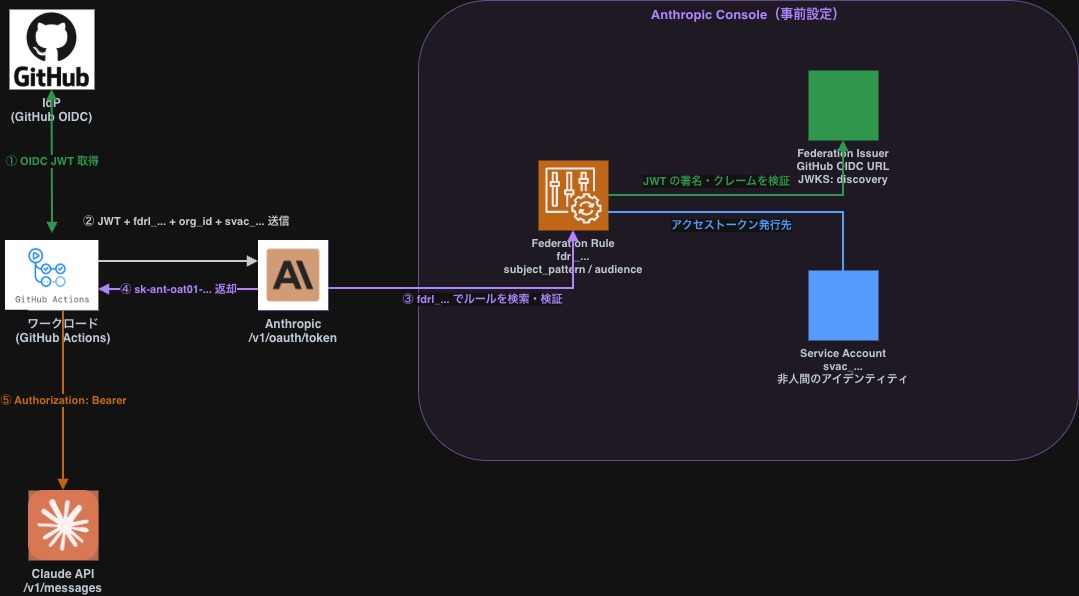This screenshot has height=596, width=1079.
Task: Select the "② JWT + fdrl_... + org_id + svac_... 送信" label
Action: point(186,221)
